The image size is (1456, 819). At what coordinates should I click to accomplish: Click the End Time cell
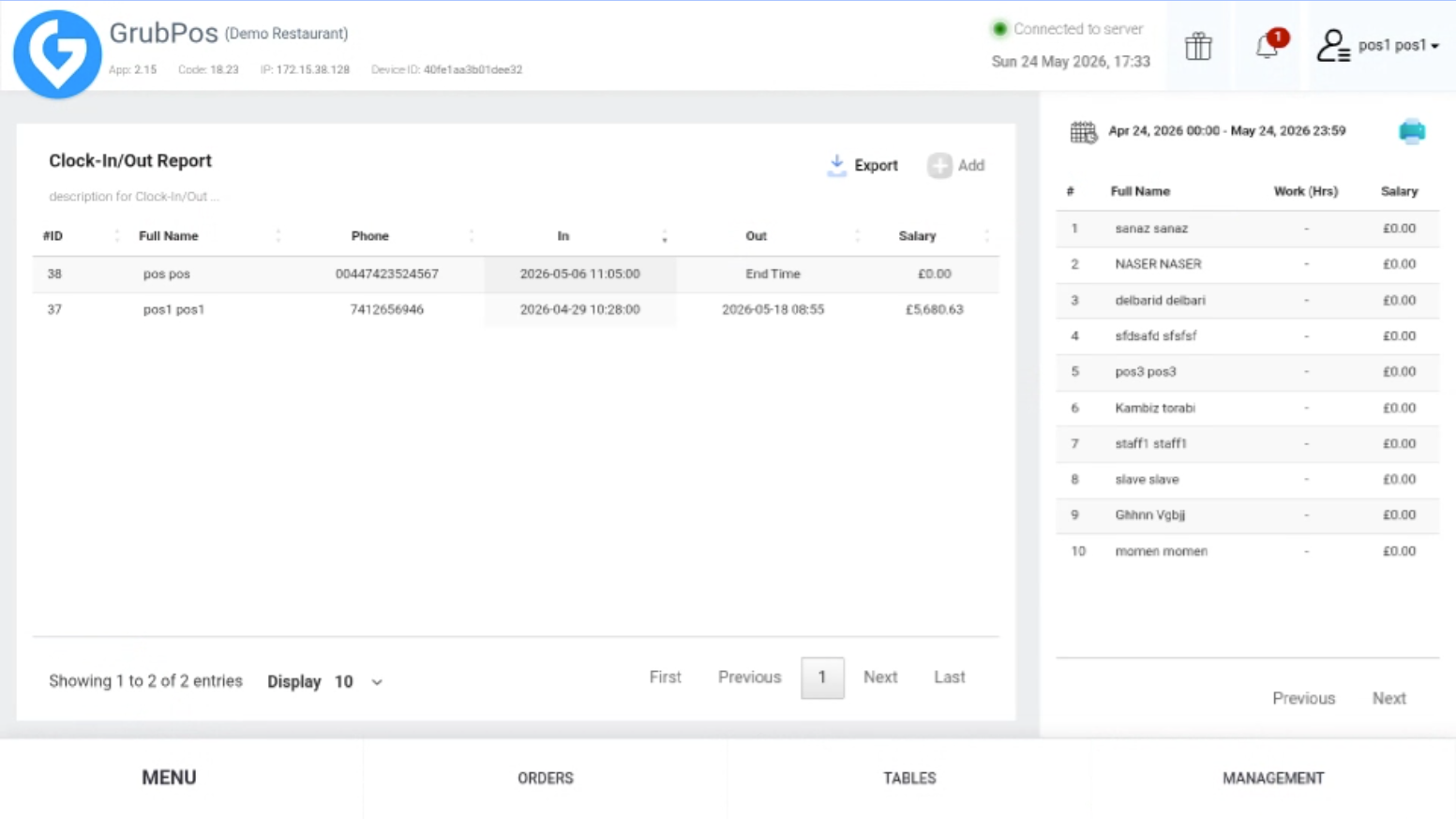(x=773, y=275)
